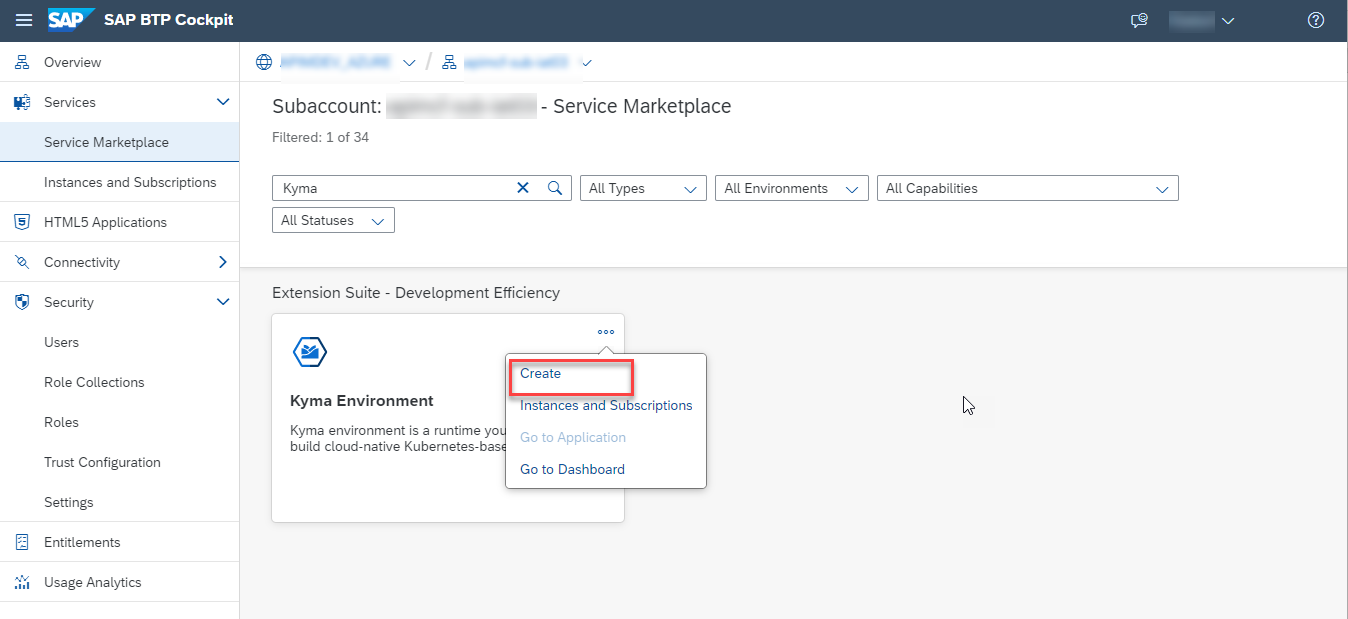Select Create from the context menu
The image size is (1348, 619).
pos(540,373)
